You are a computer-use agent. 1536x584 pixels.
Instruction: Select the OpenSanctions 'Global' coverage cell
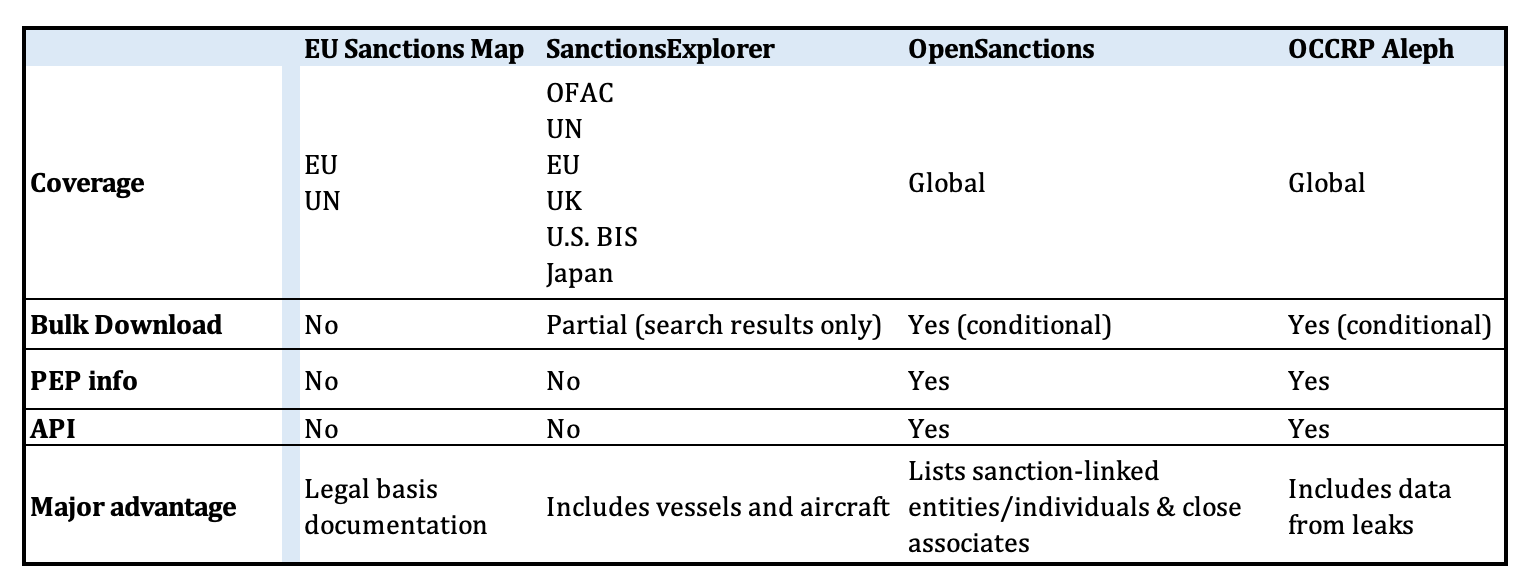[x=946, y=184]
